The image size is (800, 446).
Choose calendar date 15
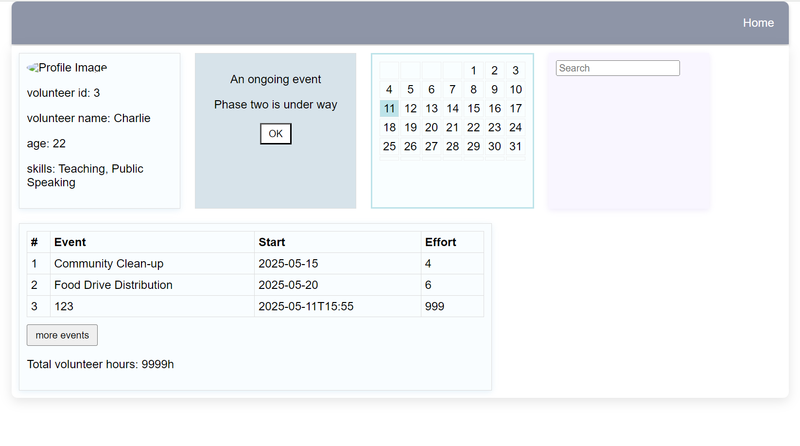473,108
